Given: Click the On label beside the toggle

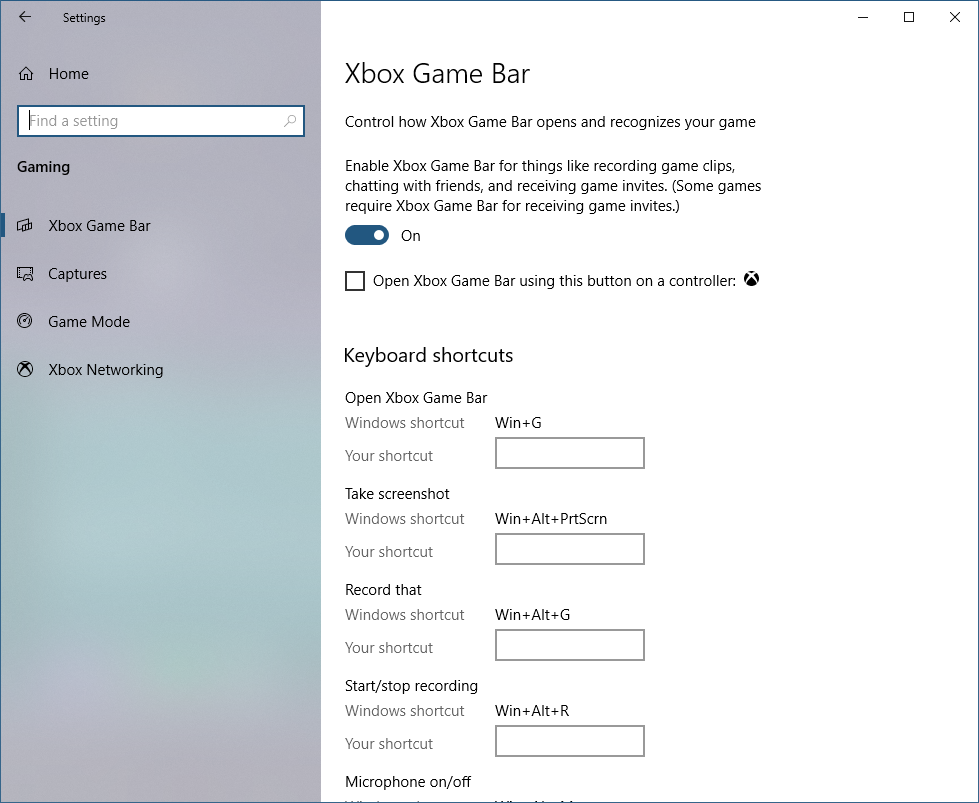Looking at the screenshot, I should 411,236.
